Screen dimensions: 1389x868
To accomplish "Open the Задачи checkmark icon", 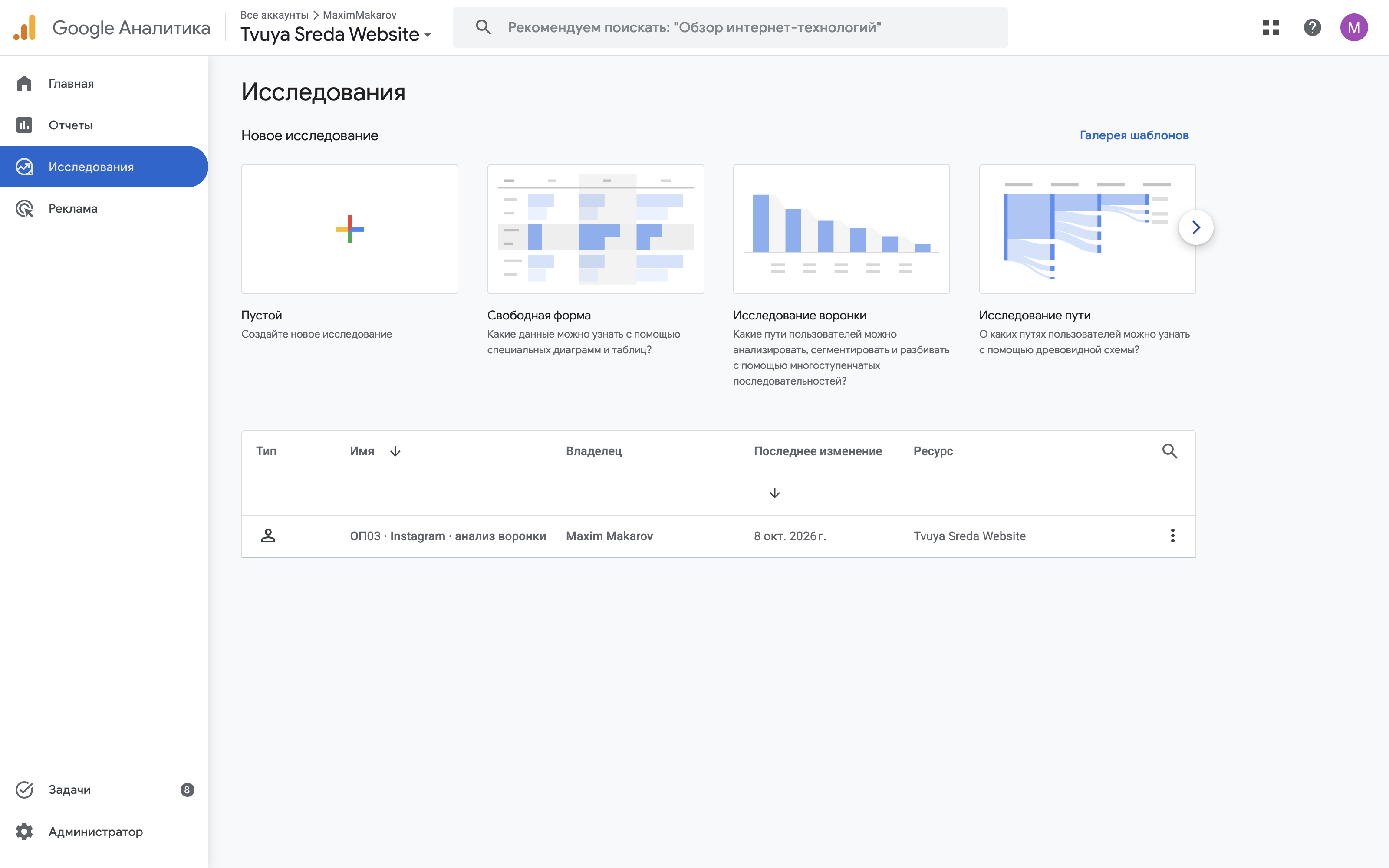I will tap(24, 790).
